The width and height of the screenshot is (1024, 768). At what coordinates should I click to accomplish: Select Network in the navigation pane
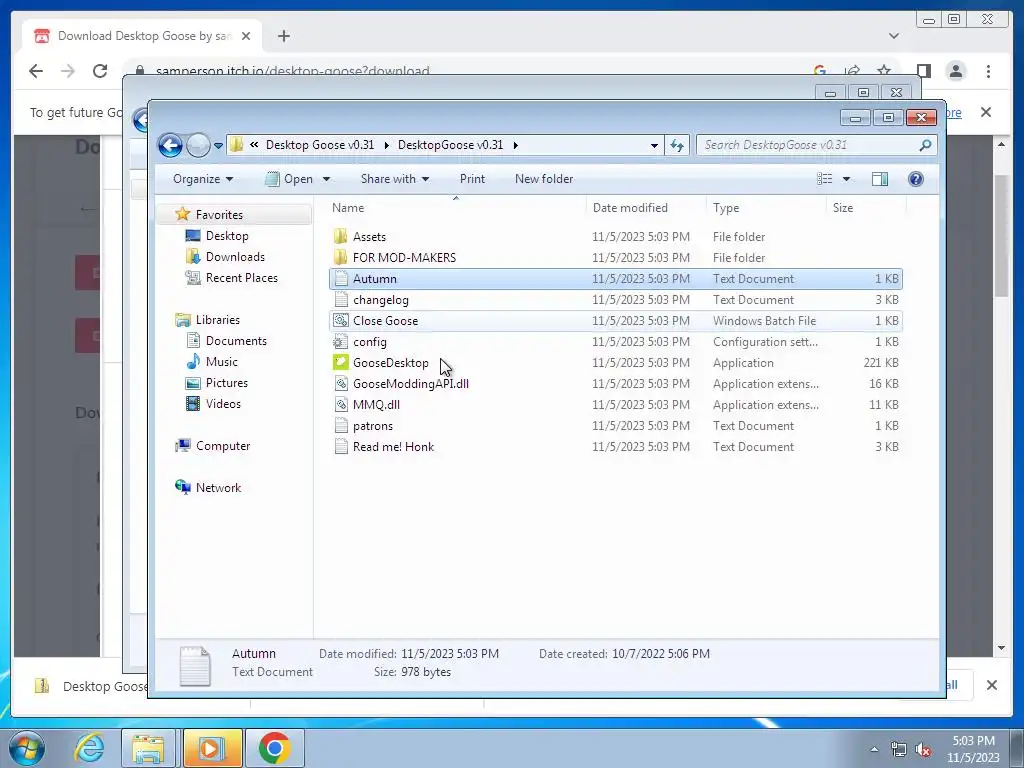(x=218, y=487)
